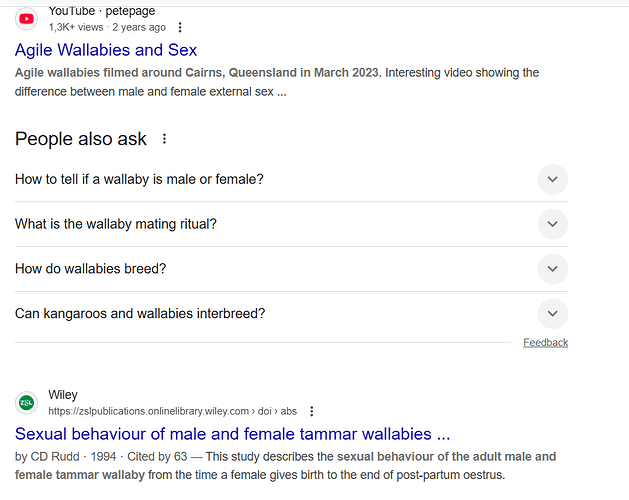The image size is (629, 500).
Task: Click the 'People also ask' heading
Action: click(x=81, y=139)
